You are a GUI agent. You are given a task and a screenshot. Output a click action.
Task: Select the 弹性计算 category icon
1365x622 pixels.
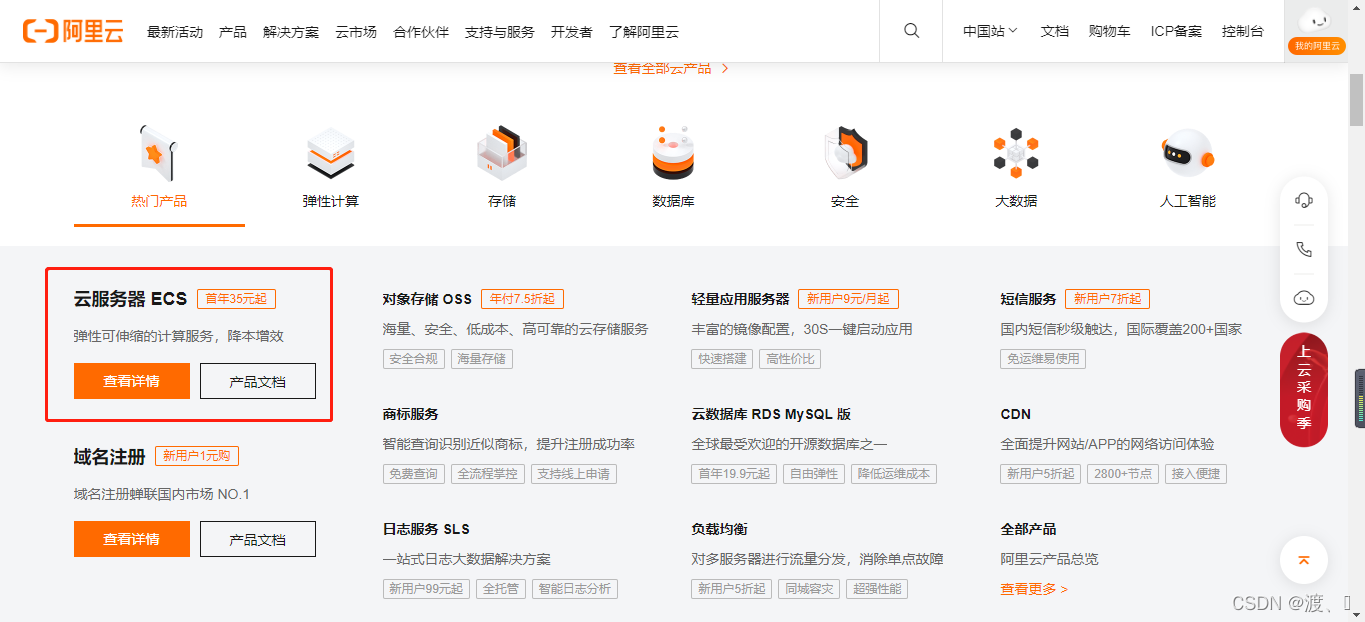331,153
